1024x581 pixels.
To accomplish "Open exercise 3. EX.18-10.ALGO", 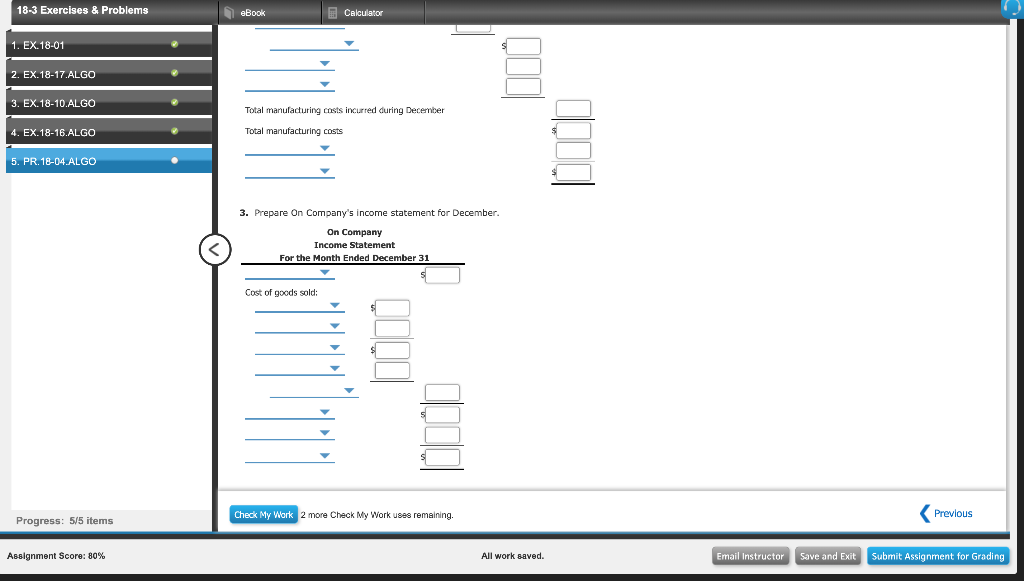I will pos(109,103).
